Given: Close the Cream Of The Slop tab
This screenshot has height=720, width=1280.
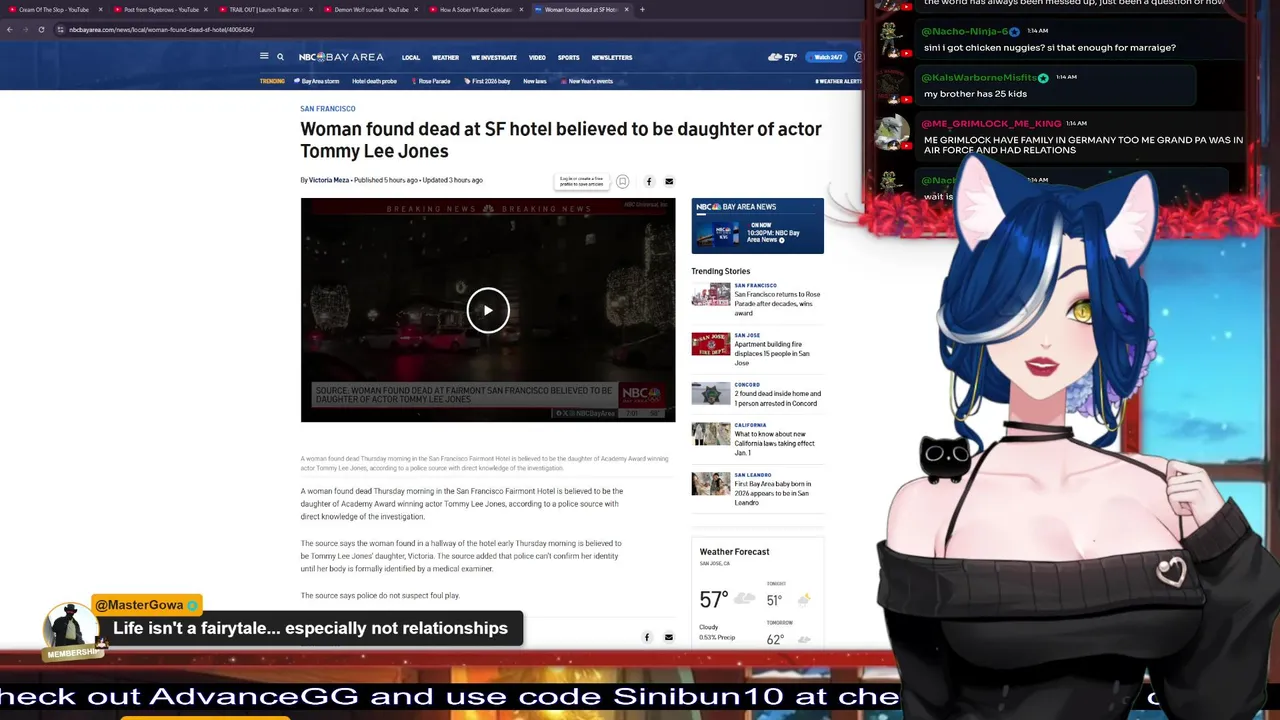Looking at the screenshot, I should point(100,9).
